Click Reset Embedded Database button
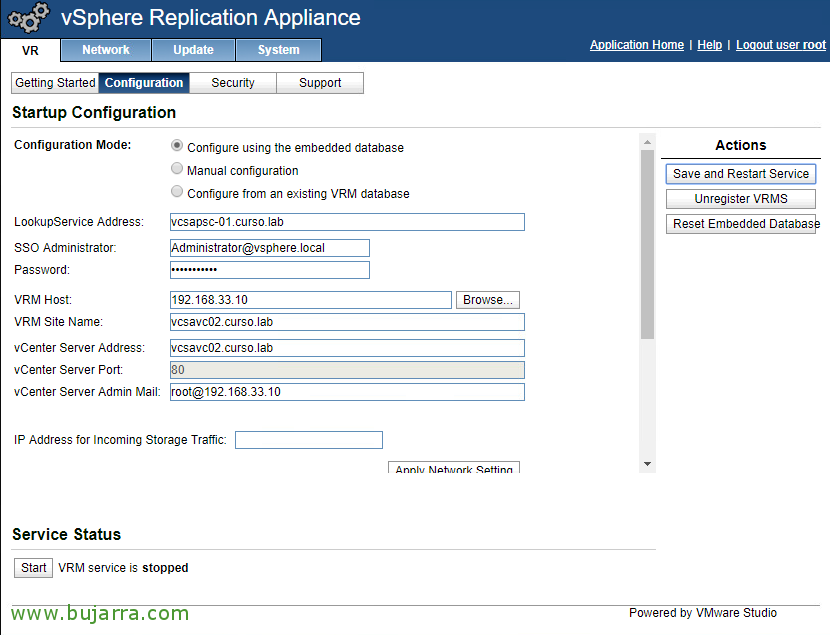Viewport: 830px width, 635px height. coord(741,224)
